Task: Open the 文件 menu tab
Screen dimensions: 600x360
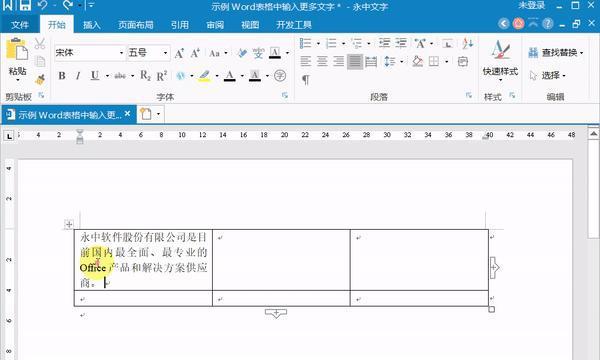Action: 20,25
